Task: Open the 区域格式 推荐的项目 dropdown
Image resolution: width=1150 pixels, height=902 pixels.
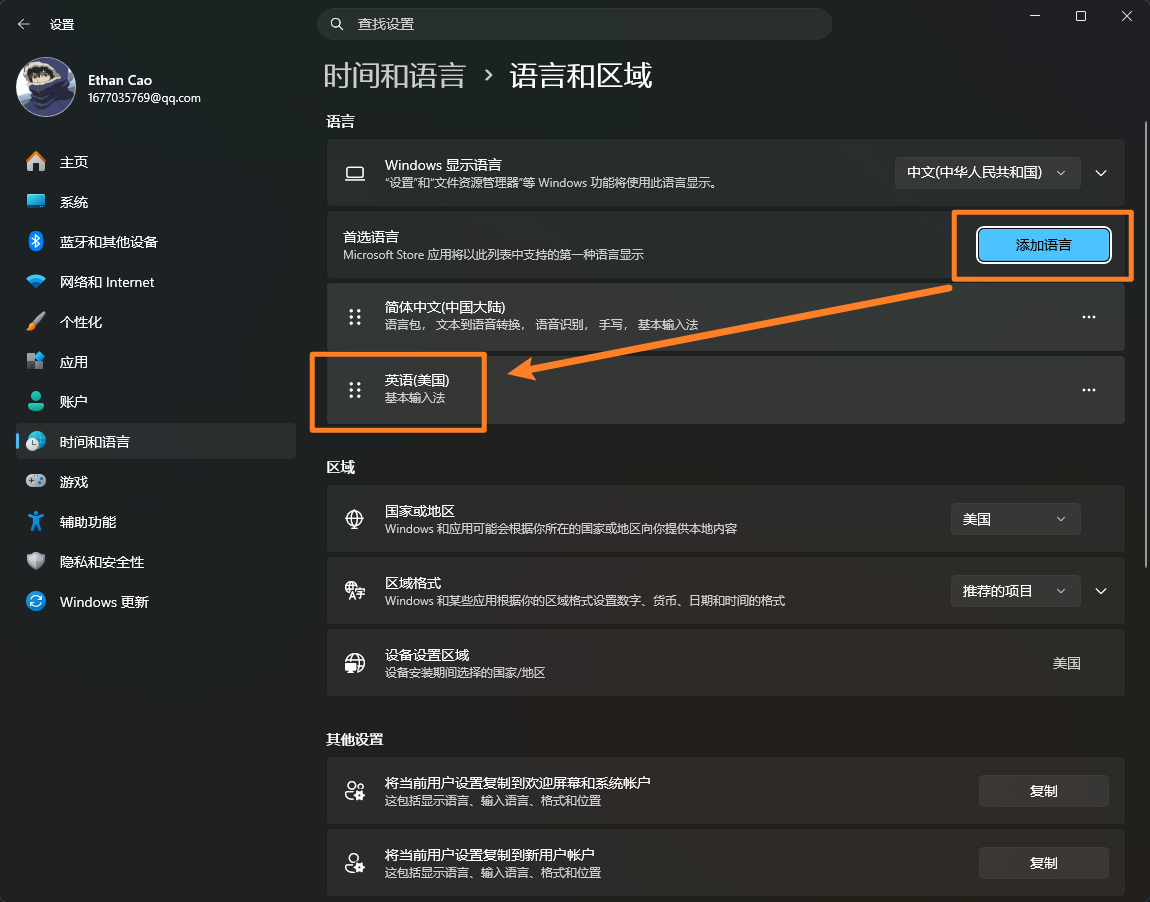Action: 1015,591
